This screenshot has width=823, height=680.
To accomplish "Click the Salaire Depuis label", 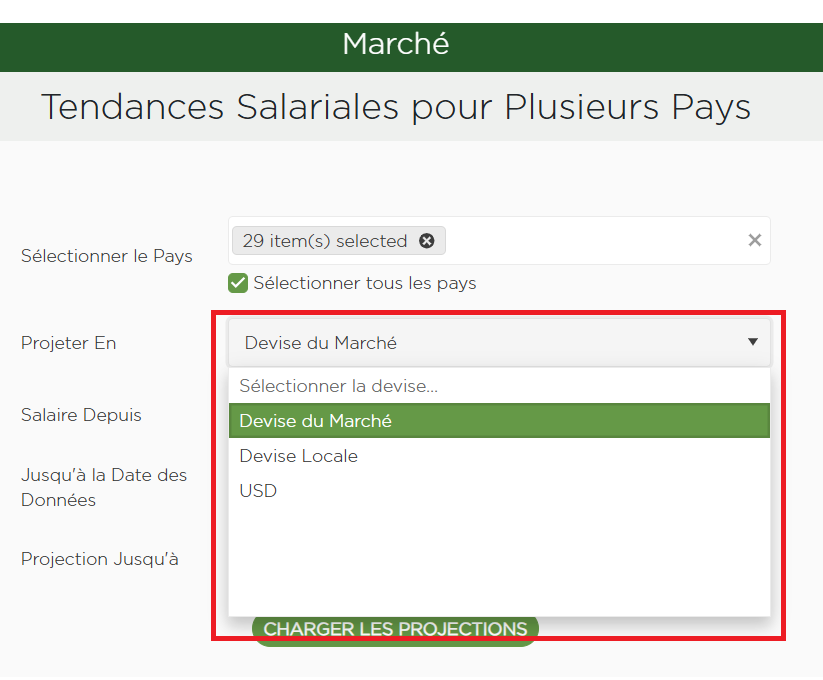I will pos(81,415).
